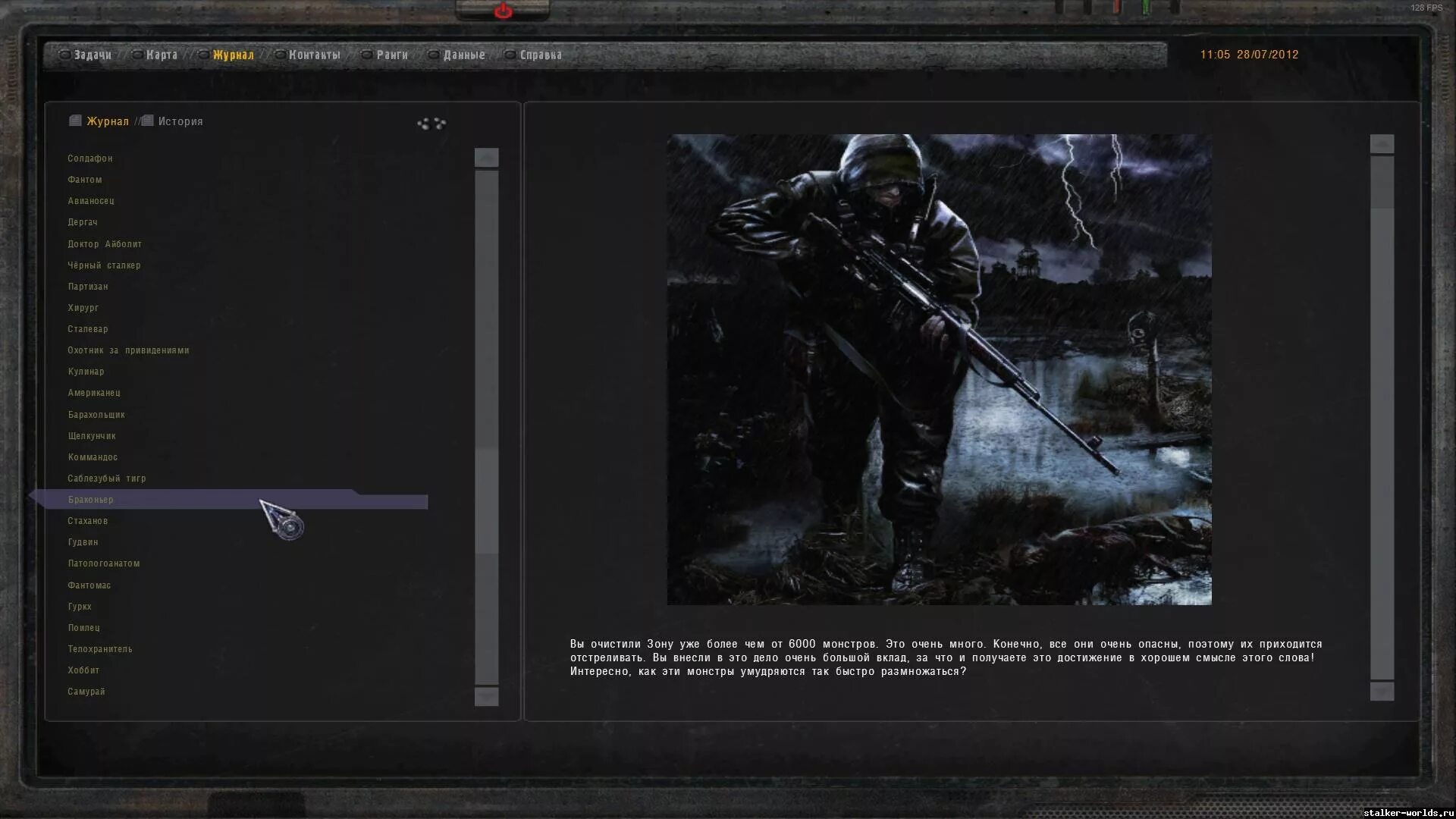The image size is (1456, 819).
Task: Click the highlighted Браконьер entry
Action: [229, 499]
